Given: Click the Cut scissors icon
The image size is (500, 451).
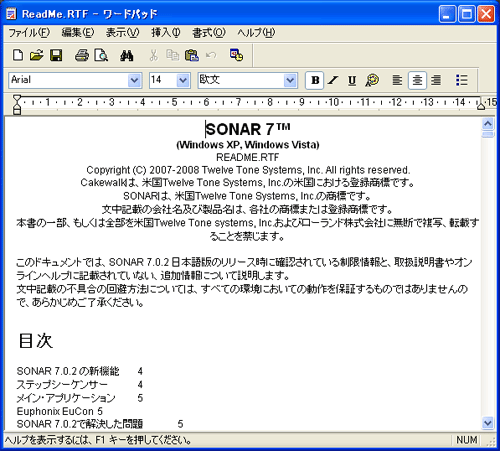Looking at the screenshot, I should (153, 55).
